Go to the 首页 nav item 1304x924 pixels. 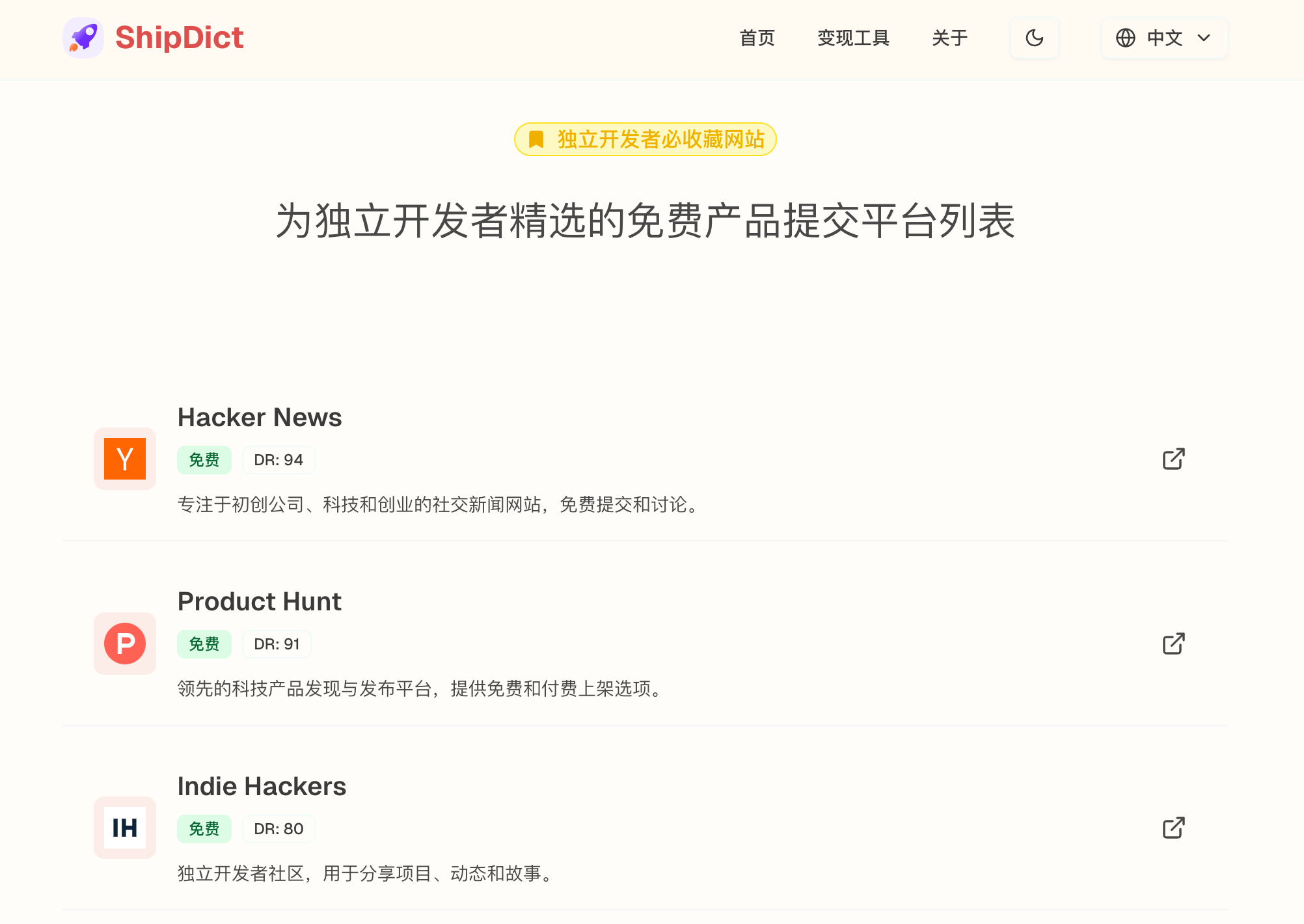tap(757, 38)
